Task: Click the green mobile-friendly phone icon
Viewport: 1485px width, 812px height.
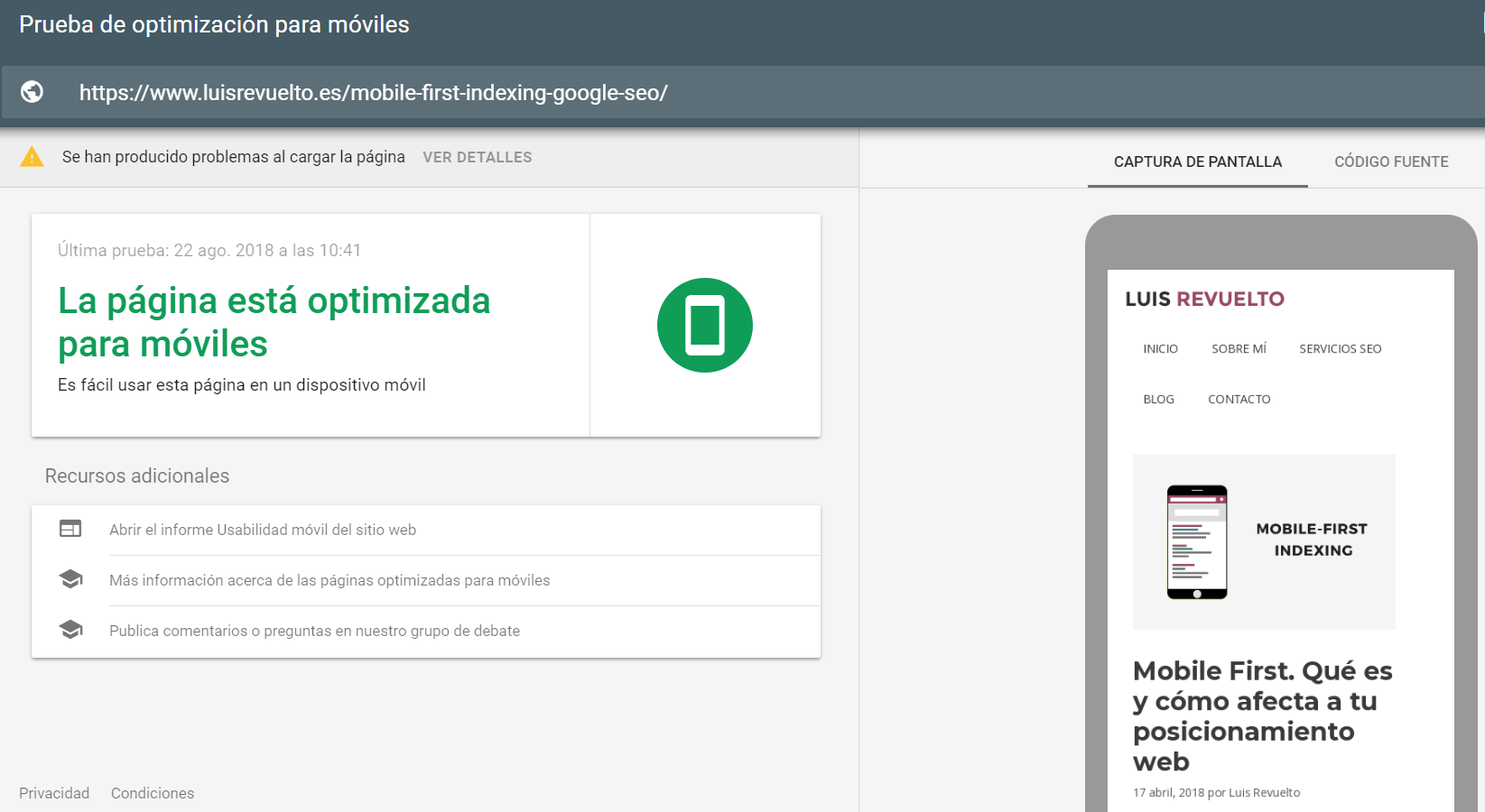Action: click(x=704, y=326)
